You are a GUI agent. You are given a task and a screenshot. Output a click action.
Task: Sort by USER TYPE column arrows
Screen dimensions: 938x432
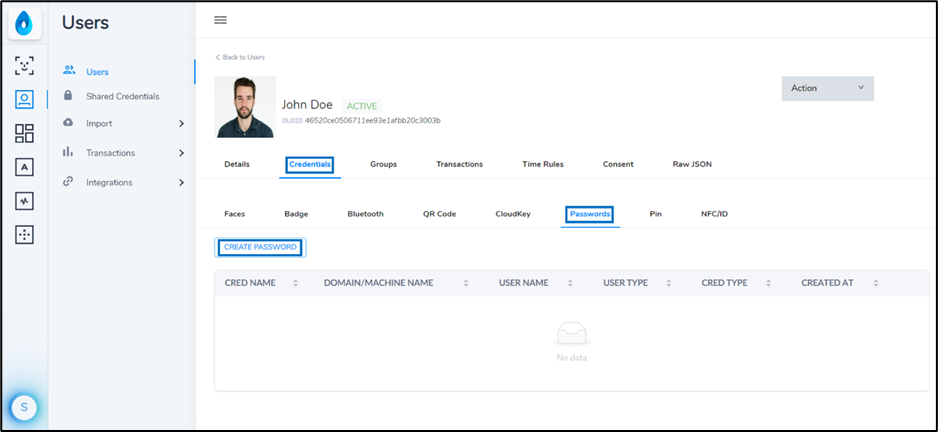tap(669, 283)
